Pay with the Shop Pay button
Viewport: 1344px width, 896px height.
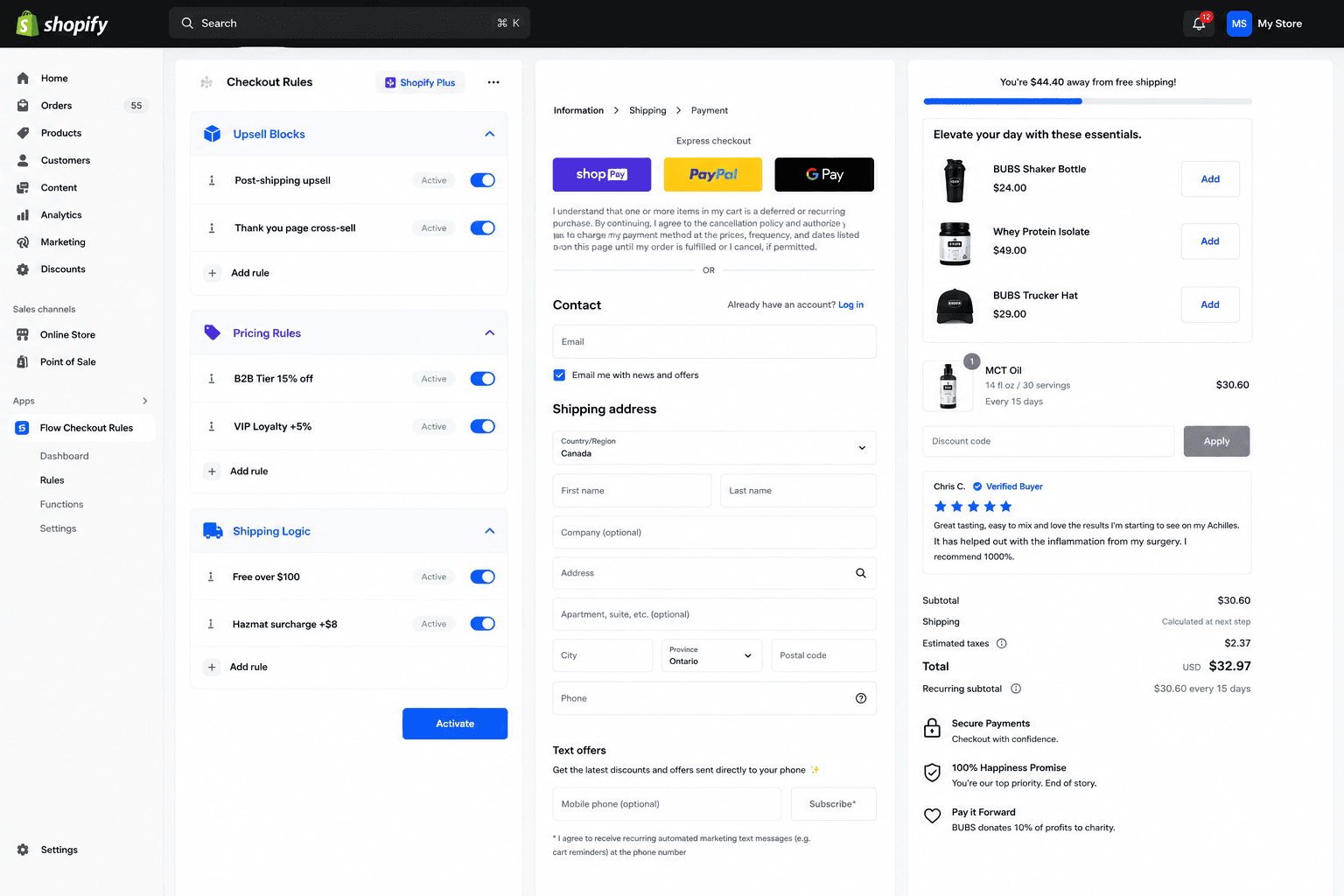pyautogui.click(x=602, y=174)
